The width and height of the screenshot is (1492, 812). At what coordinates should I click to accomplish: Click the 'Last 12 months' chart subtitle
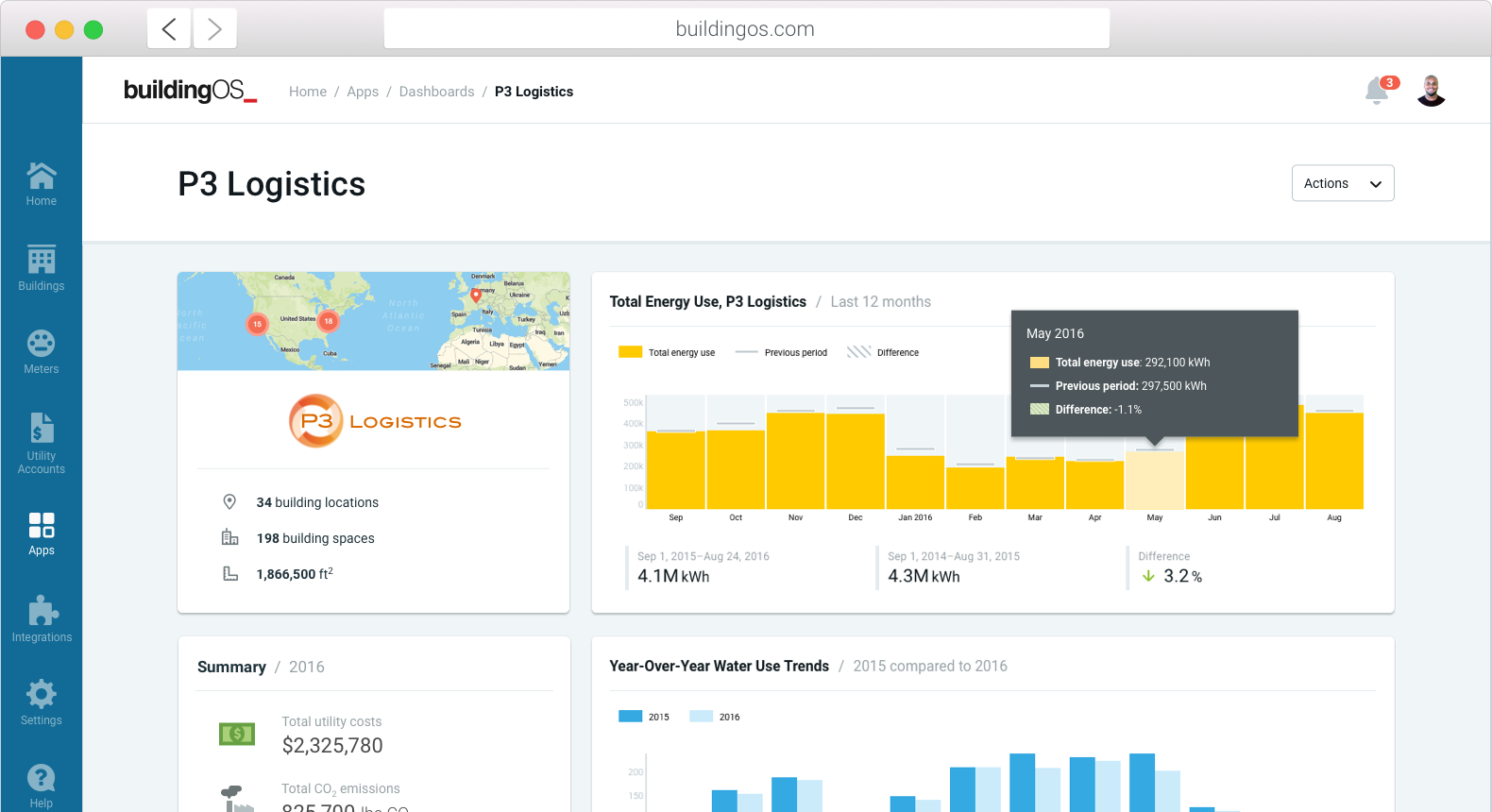coord(881,302)
